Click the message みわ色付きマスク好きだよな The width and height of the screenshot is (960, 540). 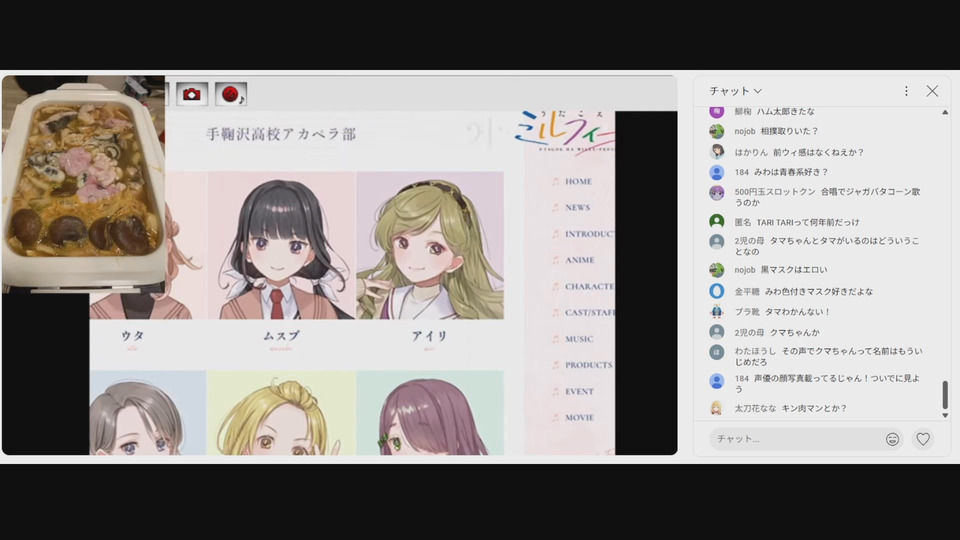(819, 291)
